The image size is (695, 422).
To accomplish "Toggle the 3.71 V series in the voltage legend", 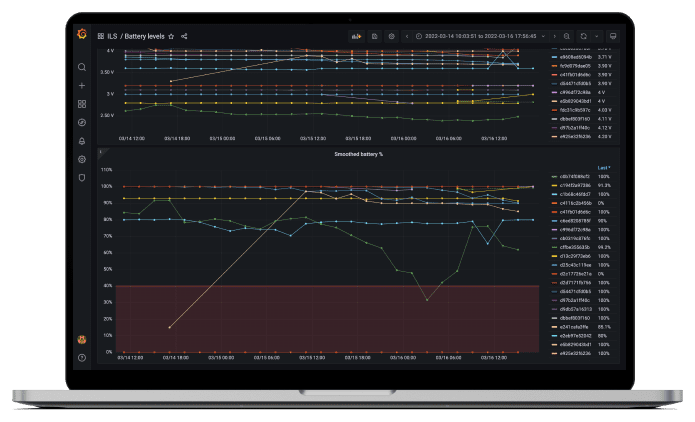I will coord(575,57).
